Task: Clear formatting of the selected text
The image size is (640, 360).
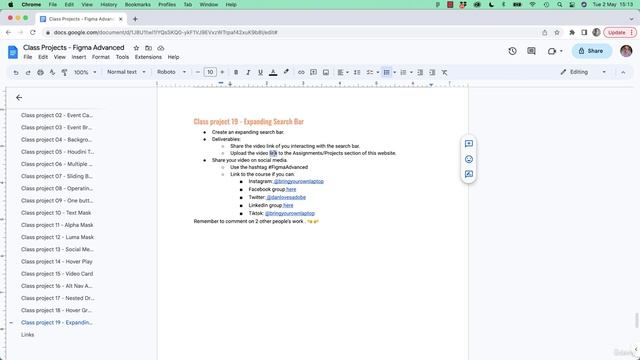Action: [x=444, y=72]
